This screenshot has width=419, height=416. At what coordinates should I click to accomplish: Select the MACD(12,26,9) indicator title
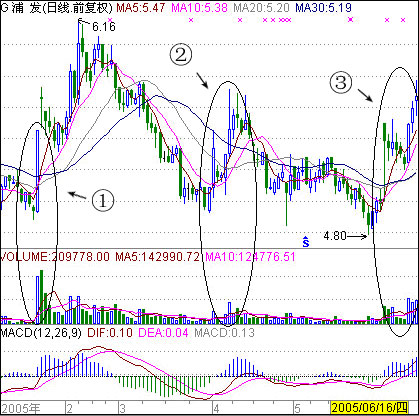(41, 332)
